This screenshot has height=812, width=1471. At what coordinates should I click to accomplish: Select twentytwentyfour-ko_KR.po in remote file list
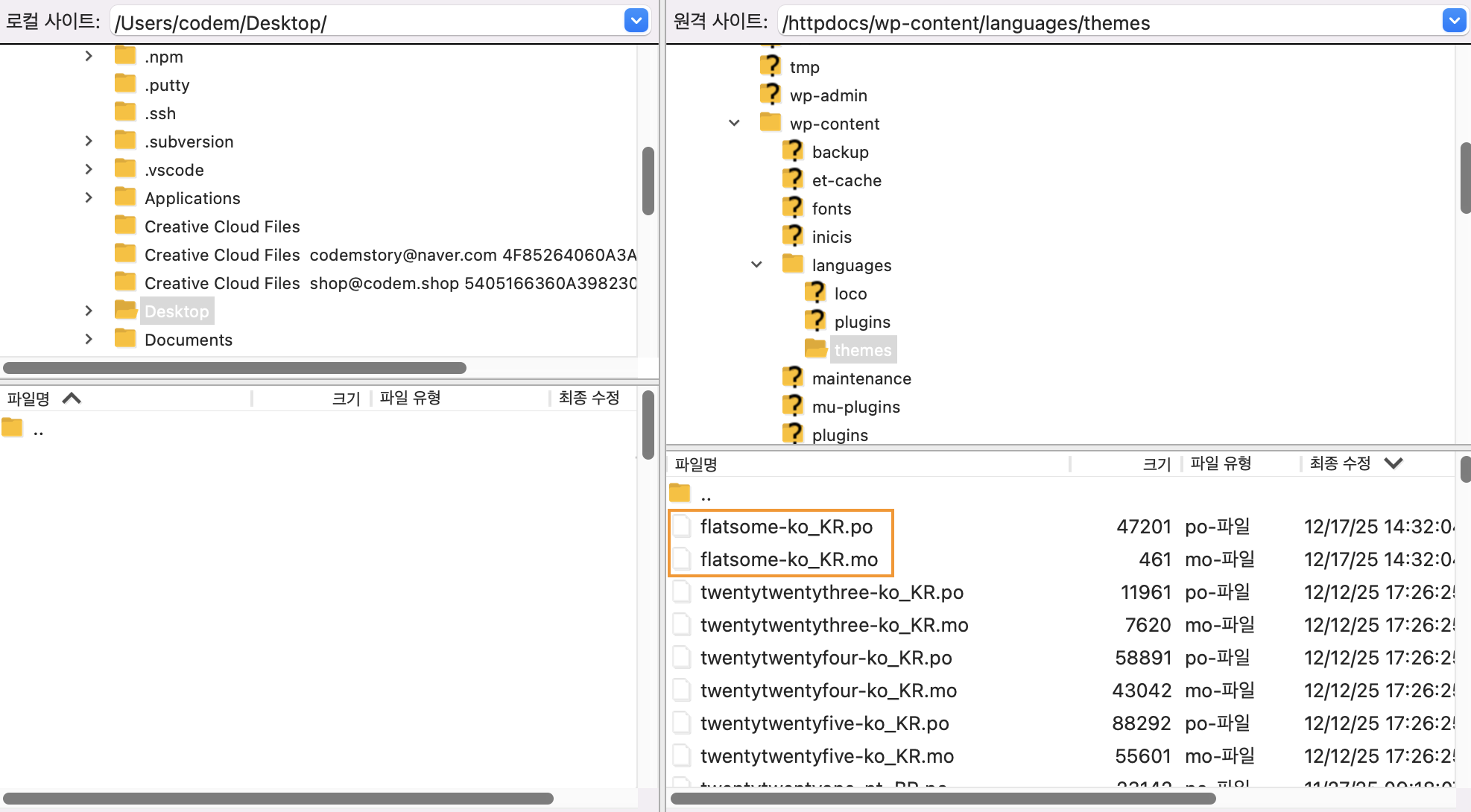tap(826, 658)
